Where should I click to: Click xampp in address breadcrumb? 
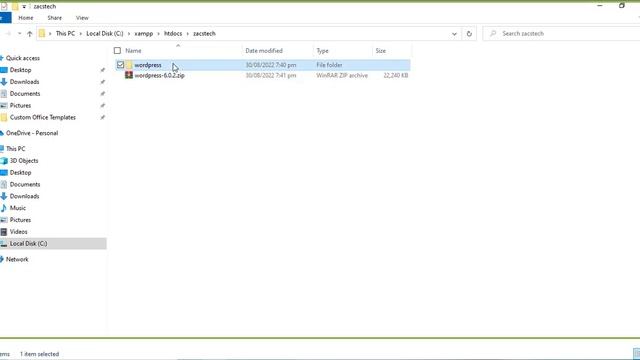144,33
